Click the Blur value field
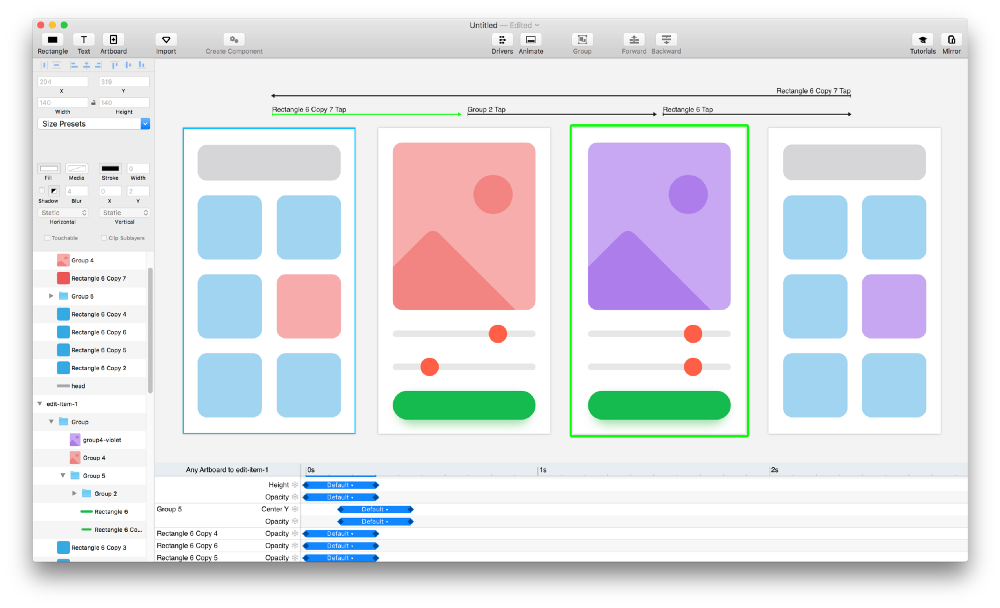1000x608 pixels. (x=77, y=191)
